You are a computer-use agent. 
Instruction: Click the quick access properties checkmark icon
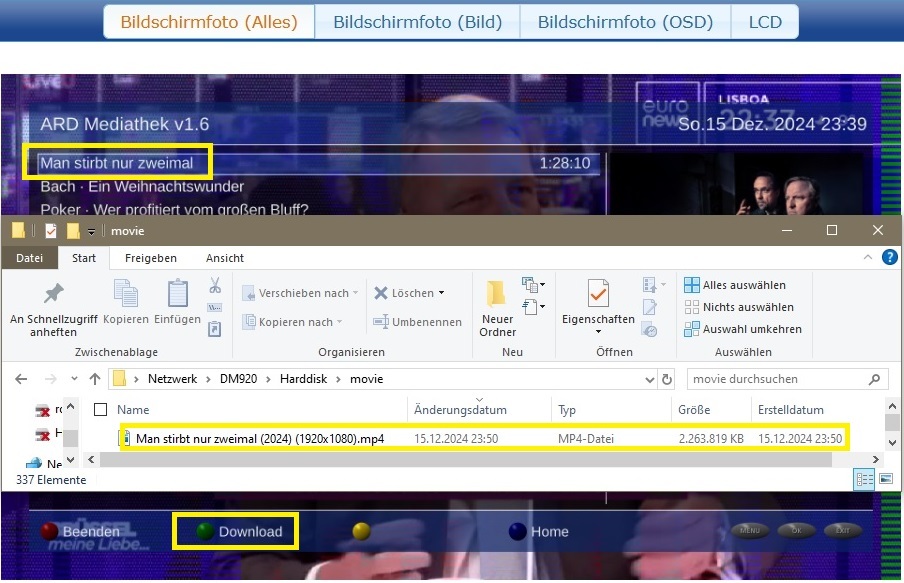pyautogui.click(x=51, y=231)
